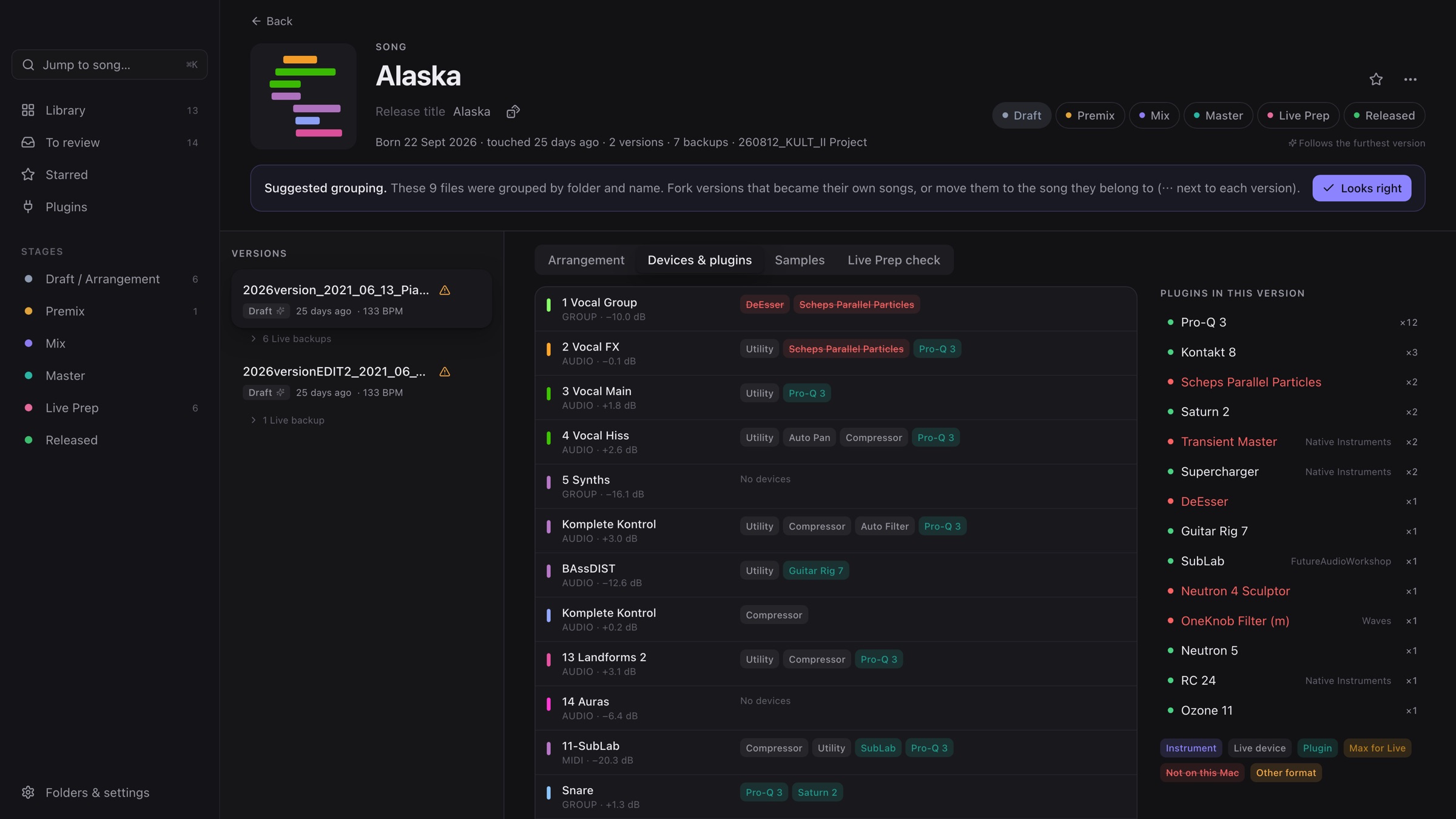The image size is (1456, 819).
Task: Set stage to Released pill
Action: 1384,115
